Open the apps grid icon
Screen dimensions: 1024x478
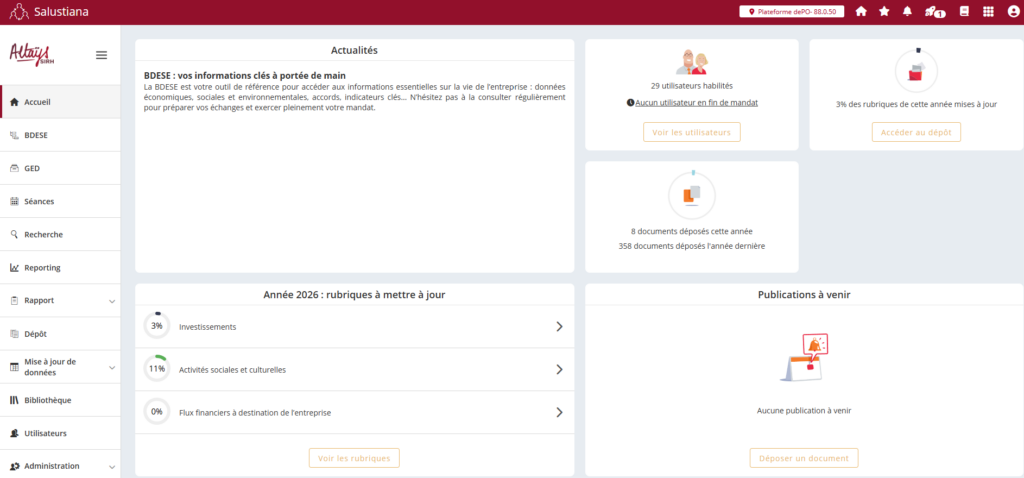tap(988, 12)
